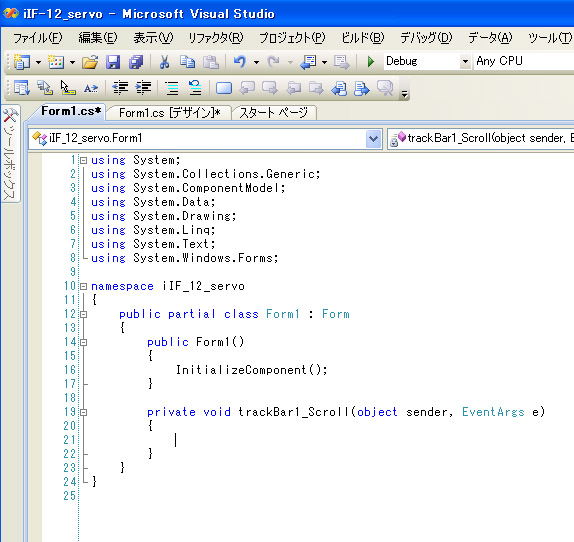Click the Copy icon in toolbar
This screenshot has height=542, width=574.
click(x=188, y=62)
